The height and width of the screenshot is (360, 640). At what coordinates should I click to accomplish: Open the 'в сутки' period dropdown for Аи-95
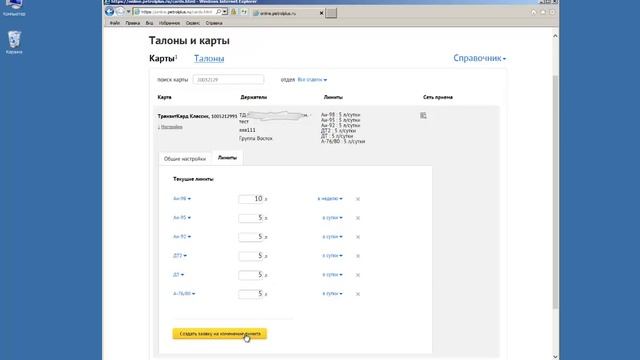(x=332, y=218)
